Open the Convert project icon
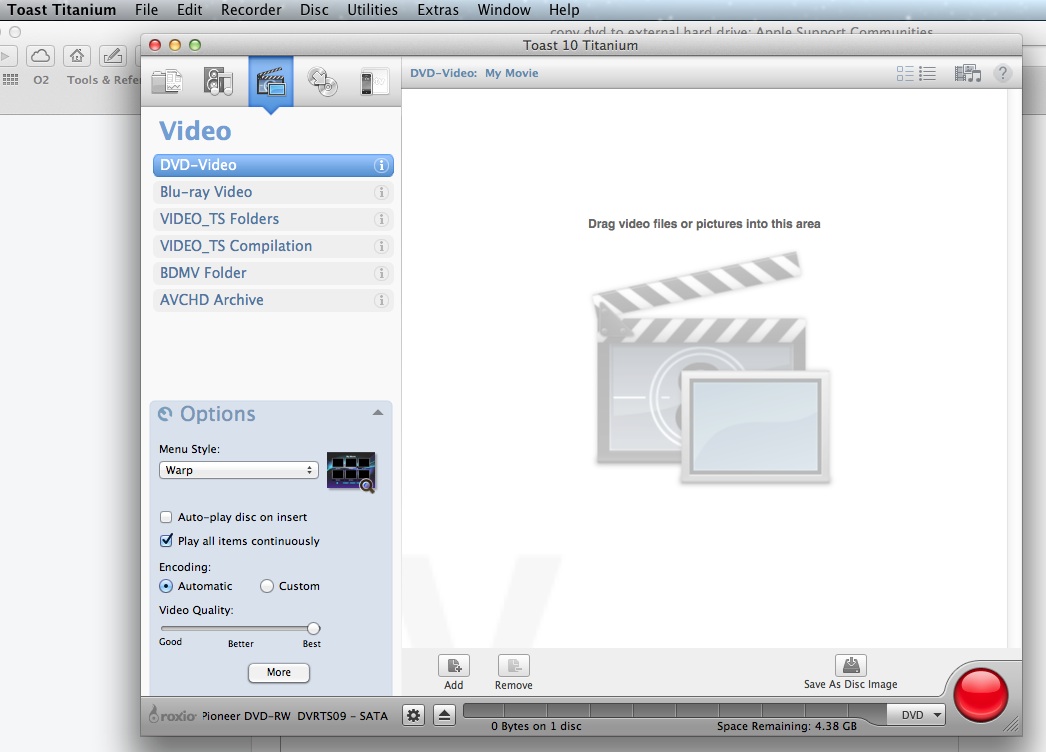 pos(374,81)
